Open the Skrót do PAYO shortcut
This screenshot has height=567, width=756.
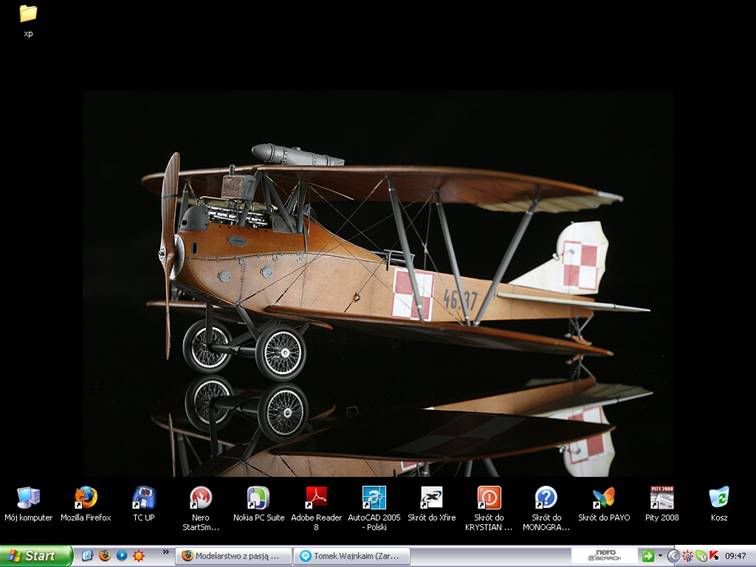[603, 497]
